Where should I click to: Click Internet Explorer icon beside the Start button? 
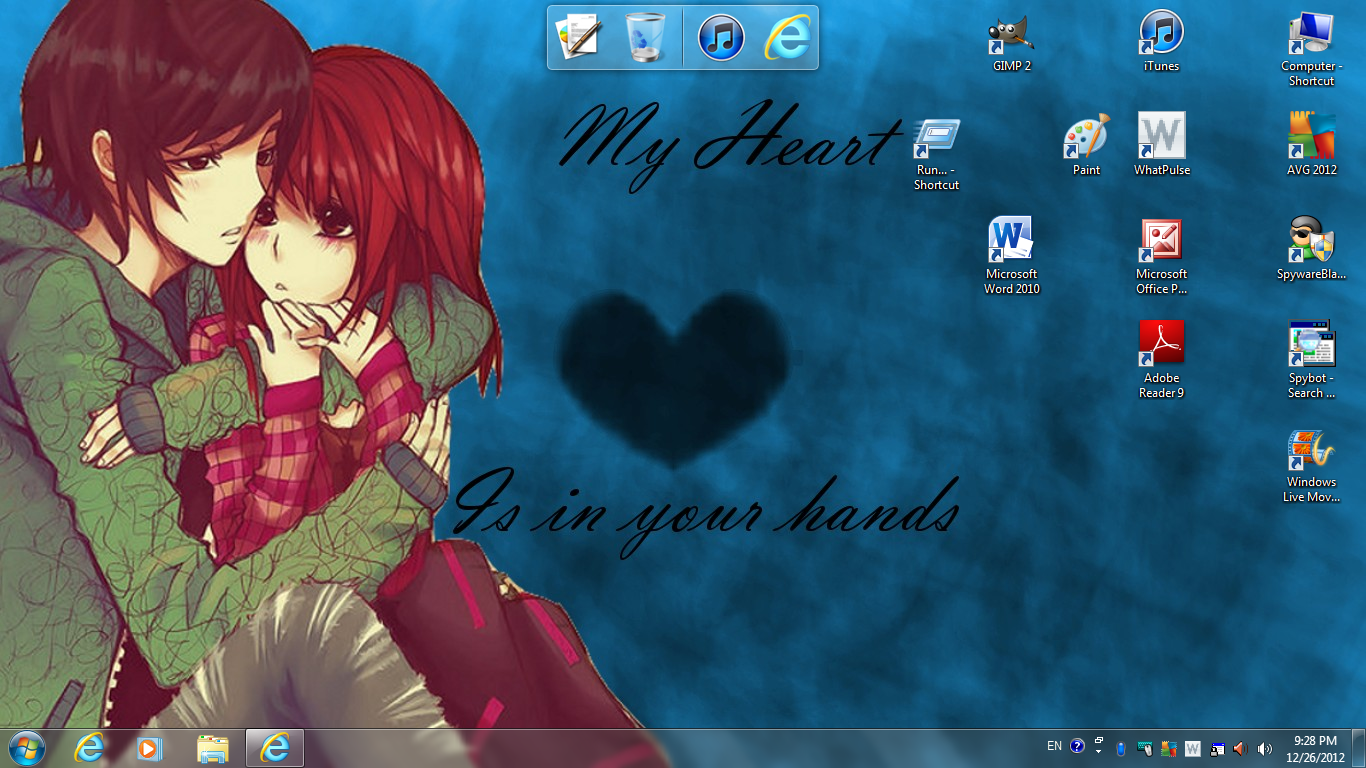click(x=88, y=748)
